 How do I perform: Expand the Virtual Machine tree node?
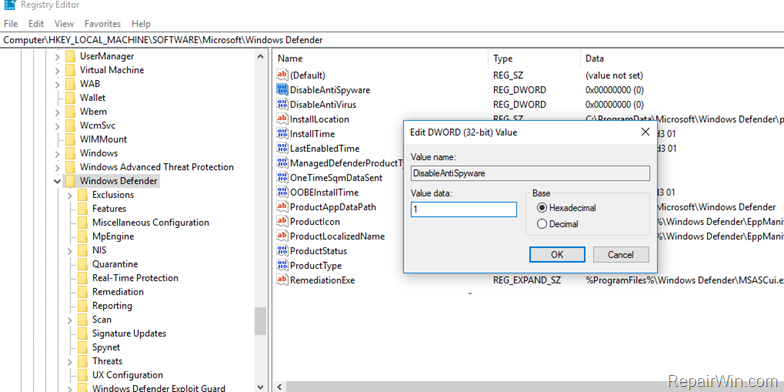tap(58, 70)
